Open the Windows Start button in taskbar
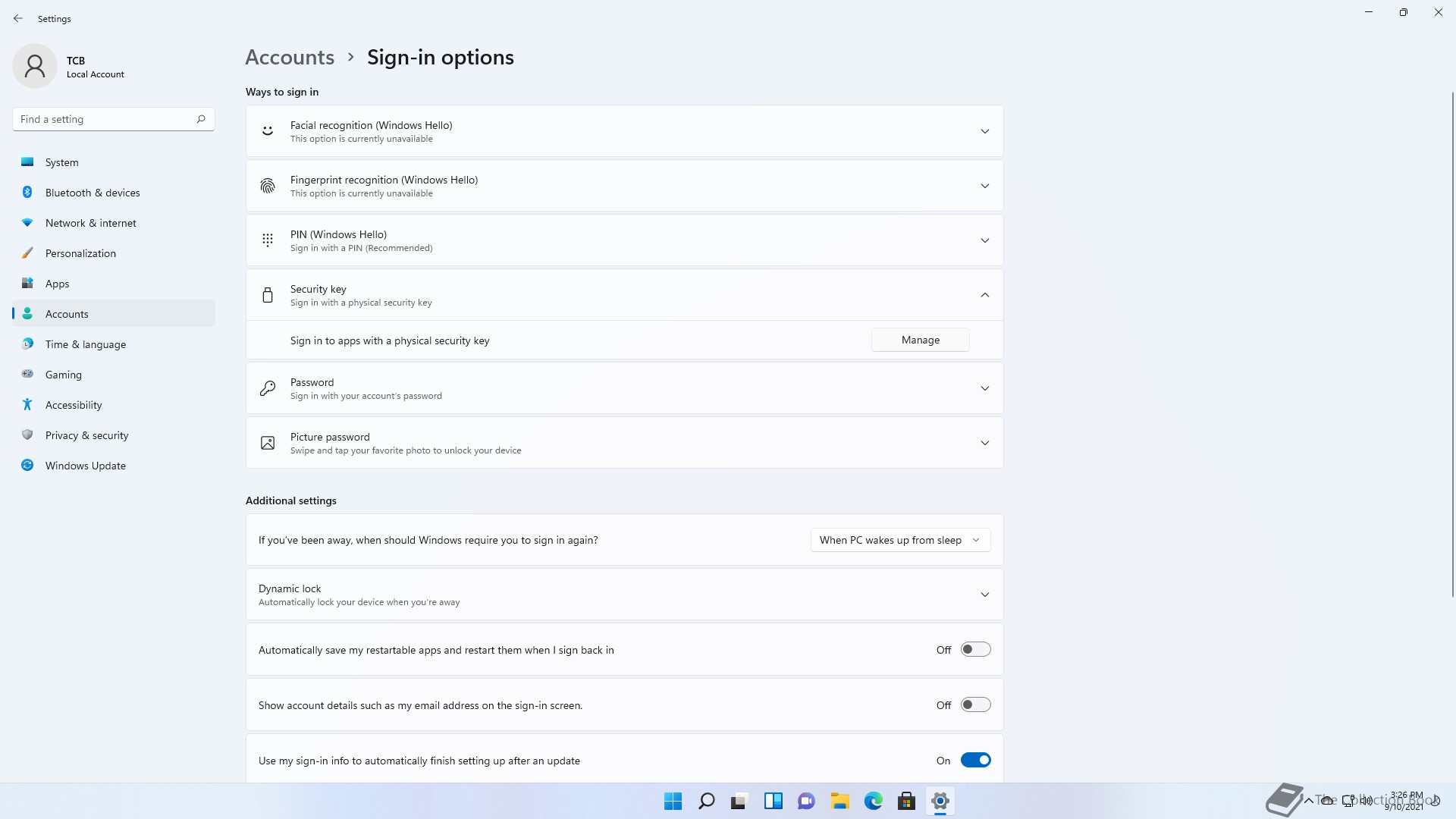 pyautogui.click(x=673, y=801)
